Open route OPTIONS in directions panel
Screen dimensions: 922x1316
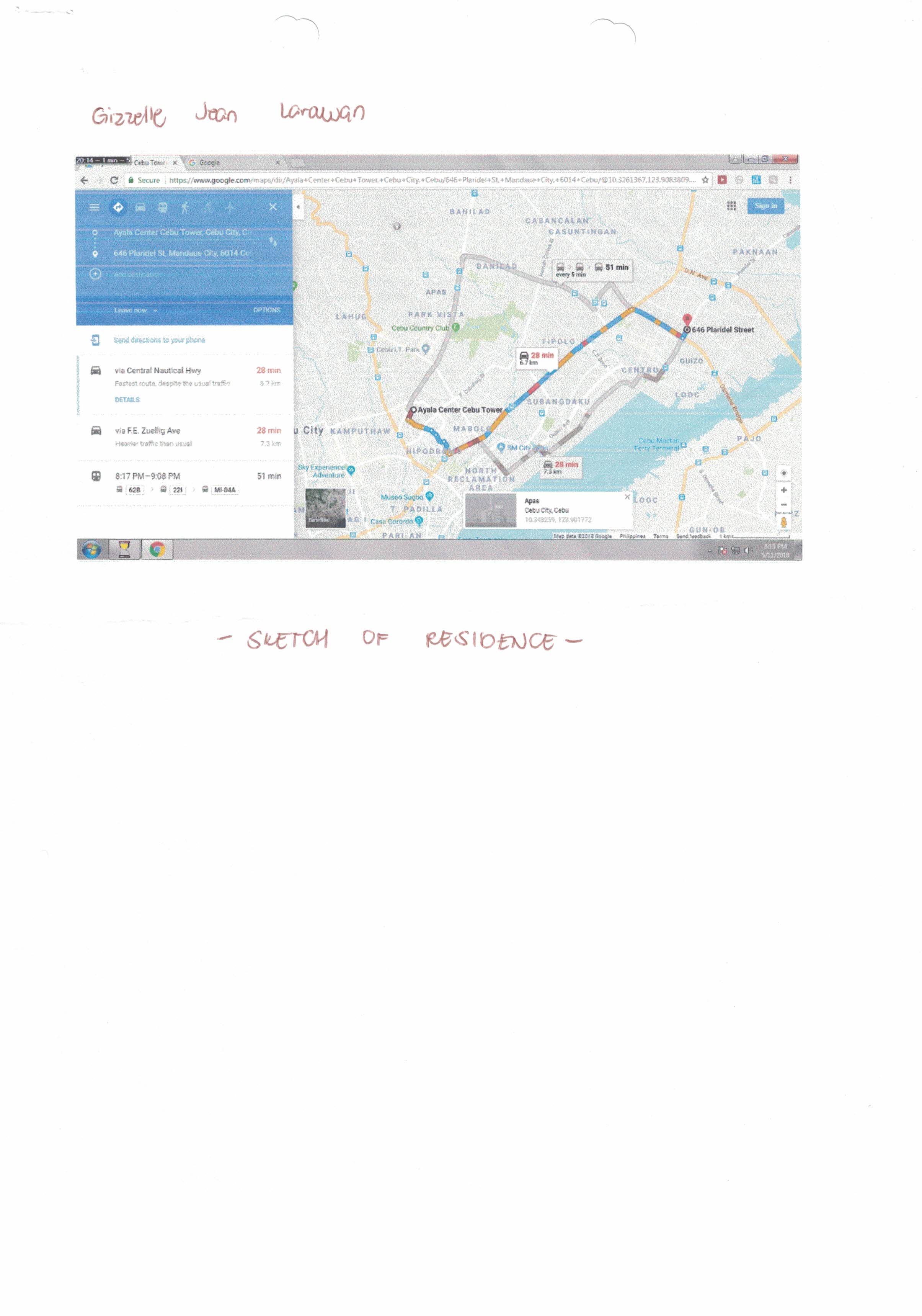coord(266,310)
